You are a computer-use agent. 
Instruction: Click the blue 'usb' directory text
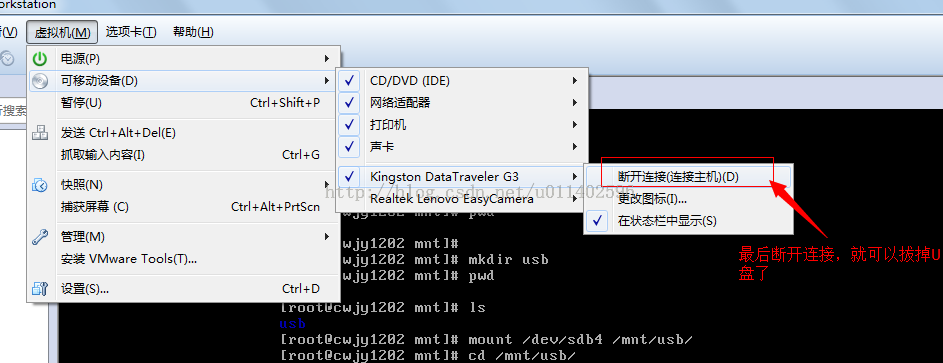(x=293, y=324)
